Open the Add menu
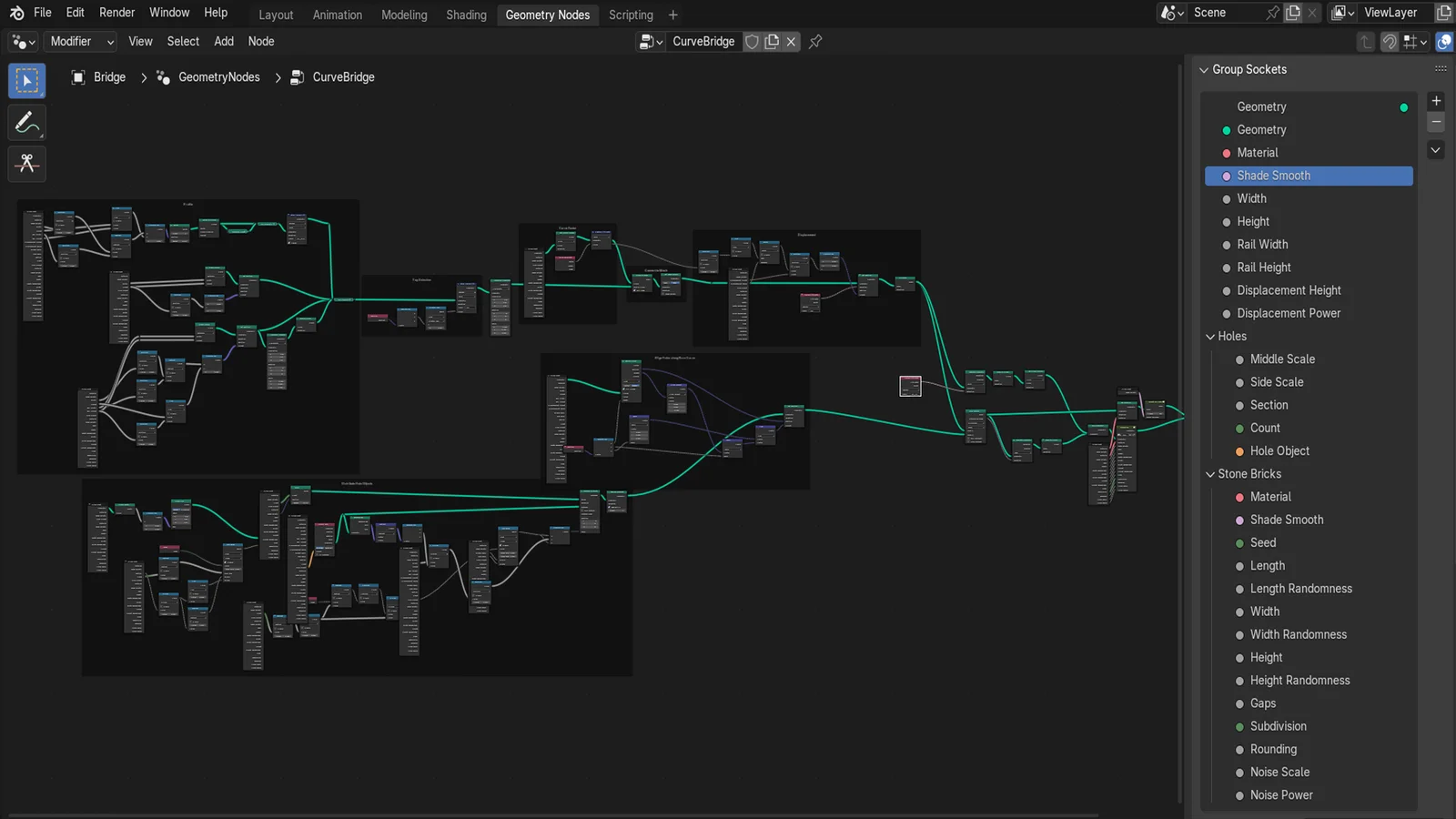 224,41
